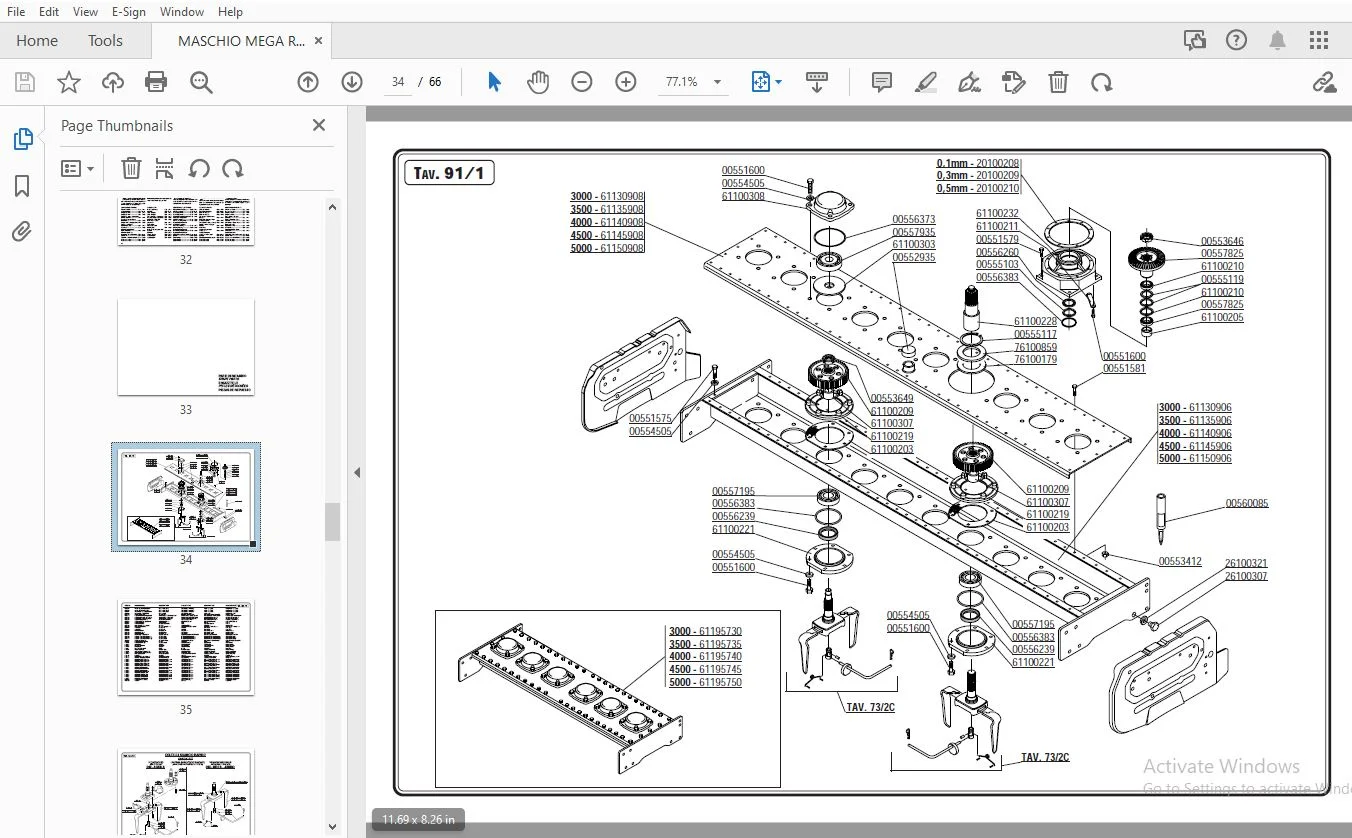Select the Highlight text tool
The width and height of the screenshot is (1352, 838).
click(926, 82)
